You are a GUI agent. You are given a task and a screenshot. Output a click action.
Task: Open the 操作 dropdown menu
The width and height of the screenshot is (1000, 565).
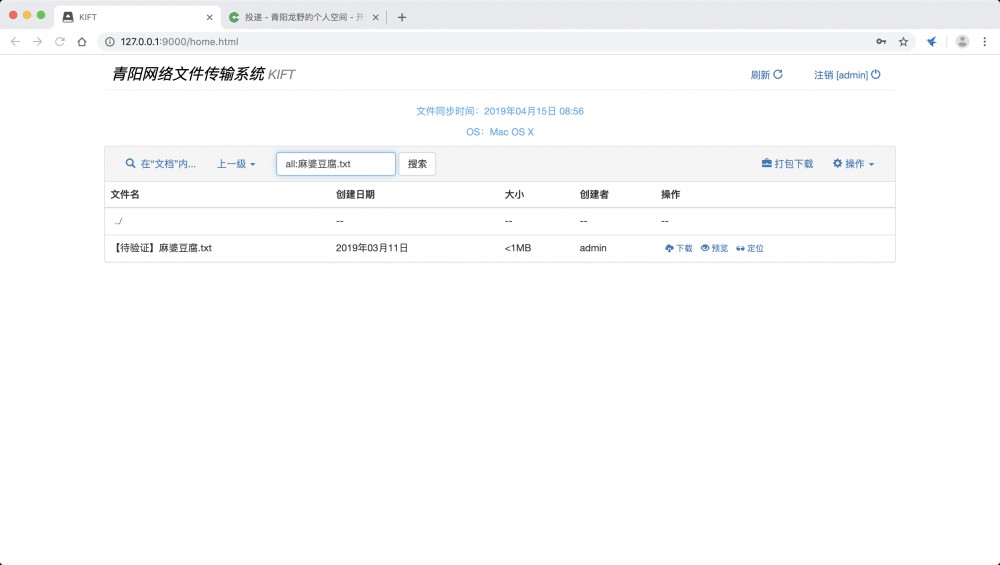853,164
